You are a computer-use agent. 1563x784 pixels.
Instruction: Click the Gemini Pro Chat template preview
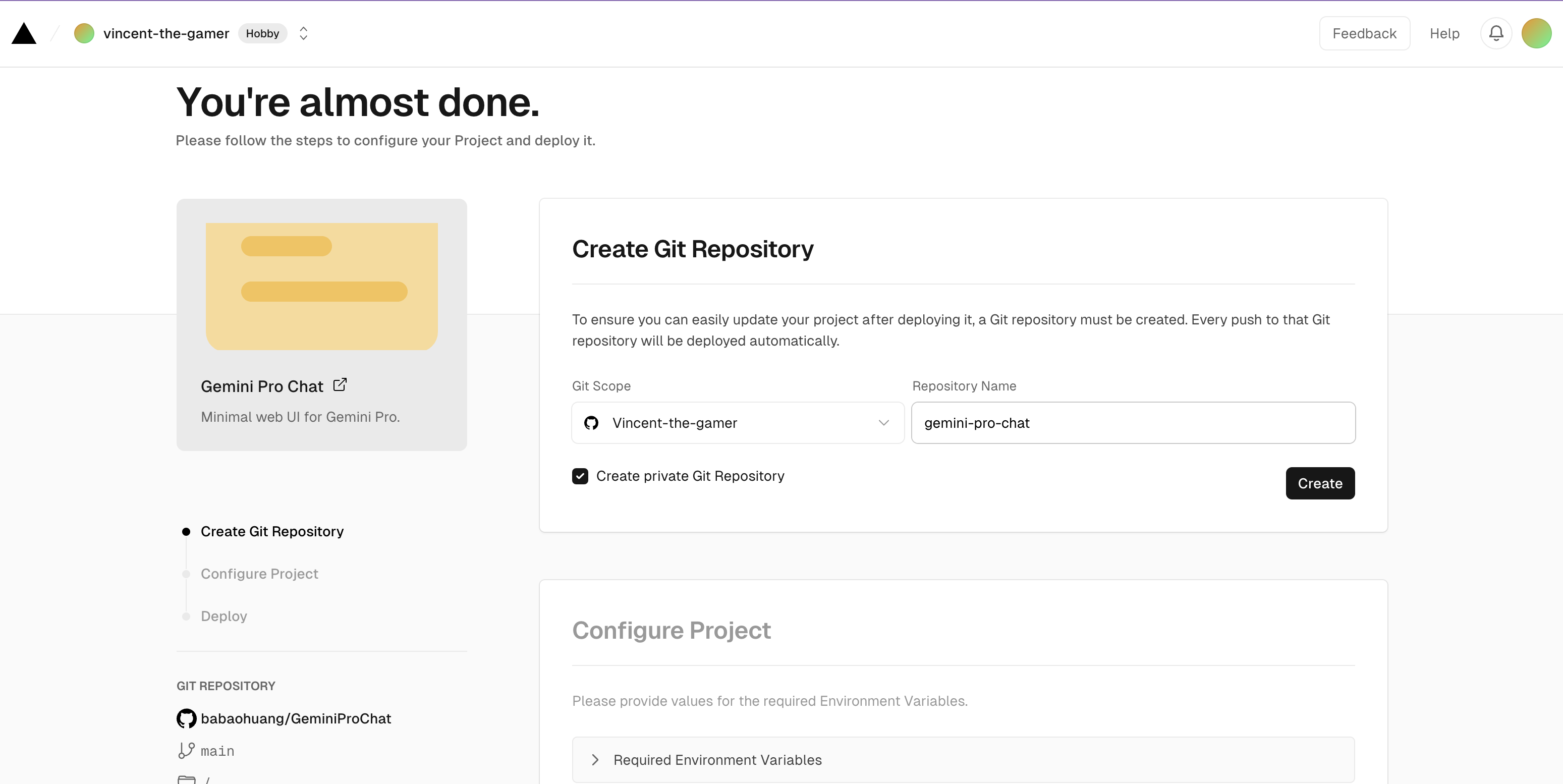321,287
